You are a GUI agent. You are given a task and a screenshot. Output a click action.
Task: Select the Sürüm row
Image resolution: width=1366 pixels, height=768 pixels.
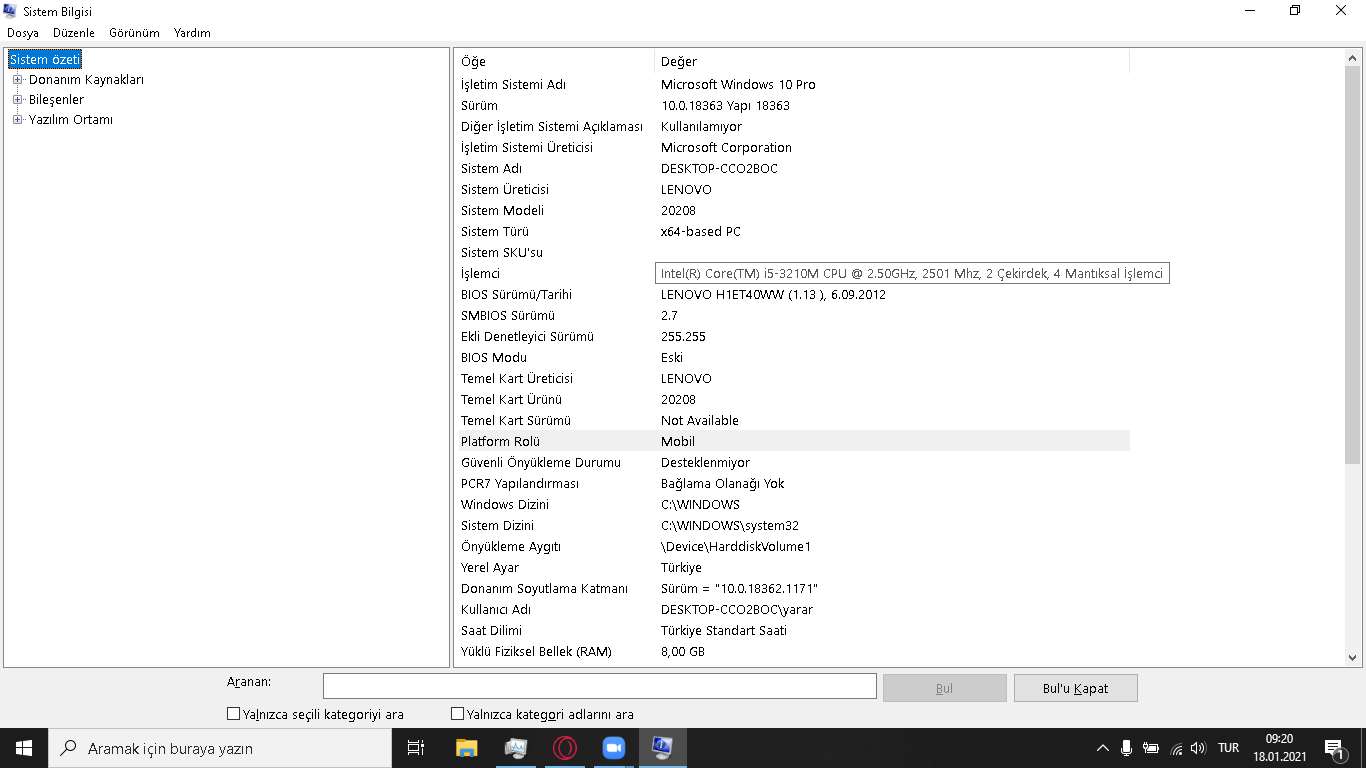(x=793, y=106)
